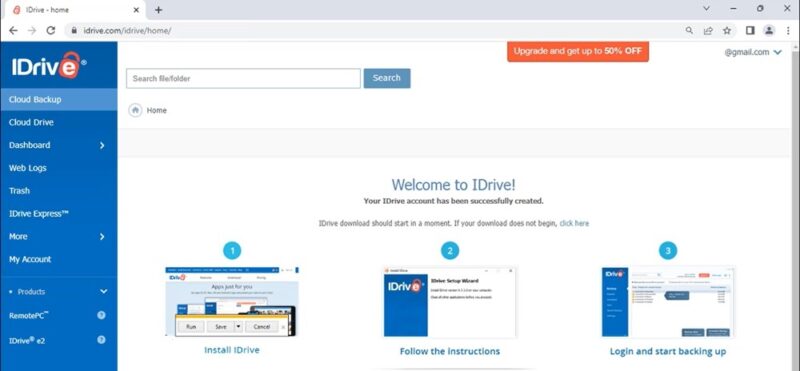Click tab search chevron in title bar
Image resolution: width=800 pixels, height=371 pixels.
(707, 9)
